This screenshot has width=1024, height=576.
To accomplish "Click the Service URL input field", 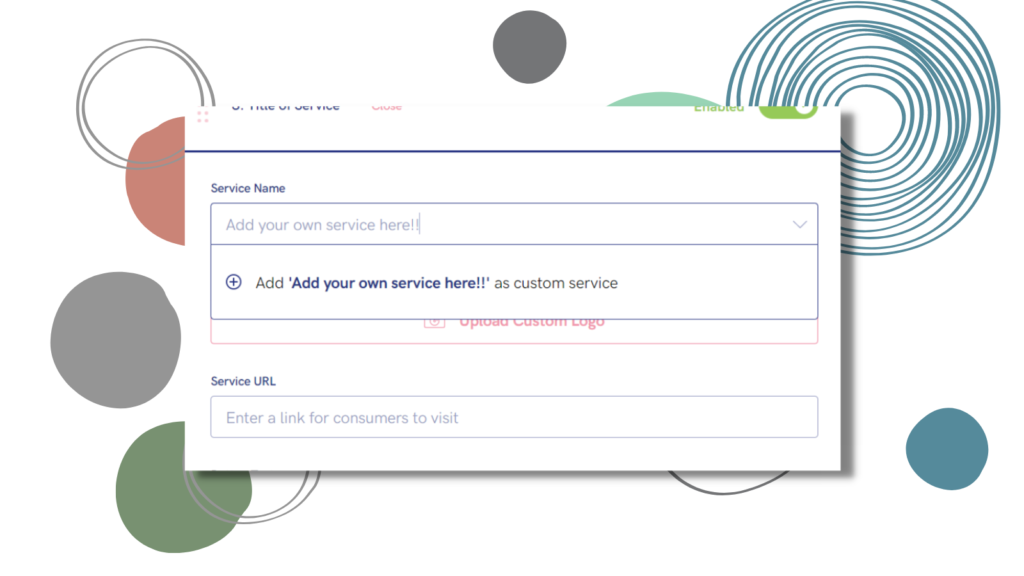I will pos(514,417).
